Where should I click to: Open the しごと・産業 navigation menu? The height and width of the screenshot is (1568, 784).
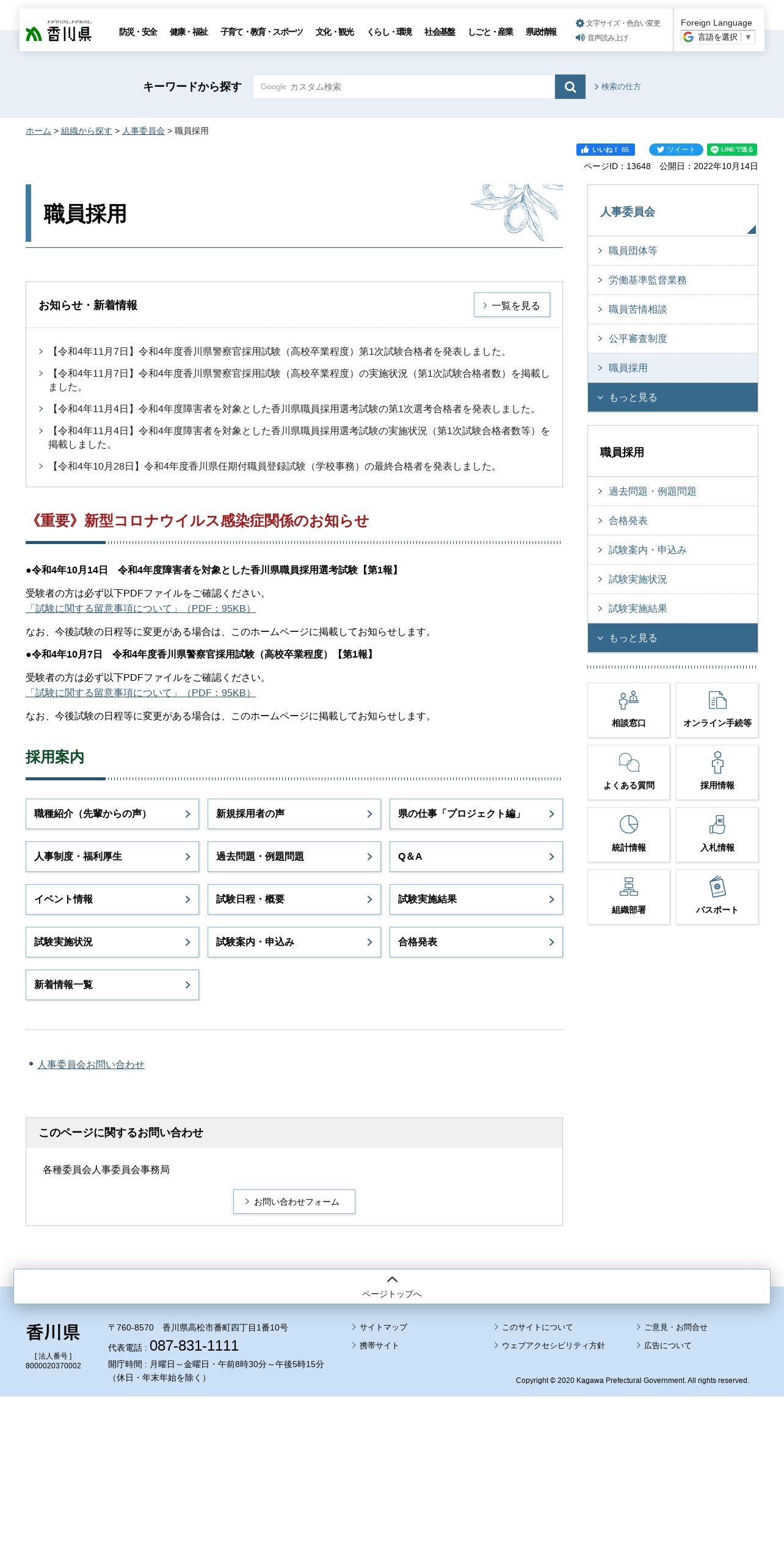point(490,32)
